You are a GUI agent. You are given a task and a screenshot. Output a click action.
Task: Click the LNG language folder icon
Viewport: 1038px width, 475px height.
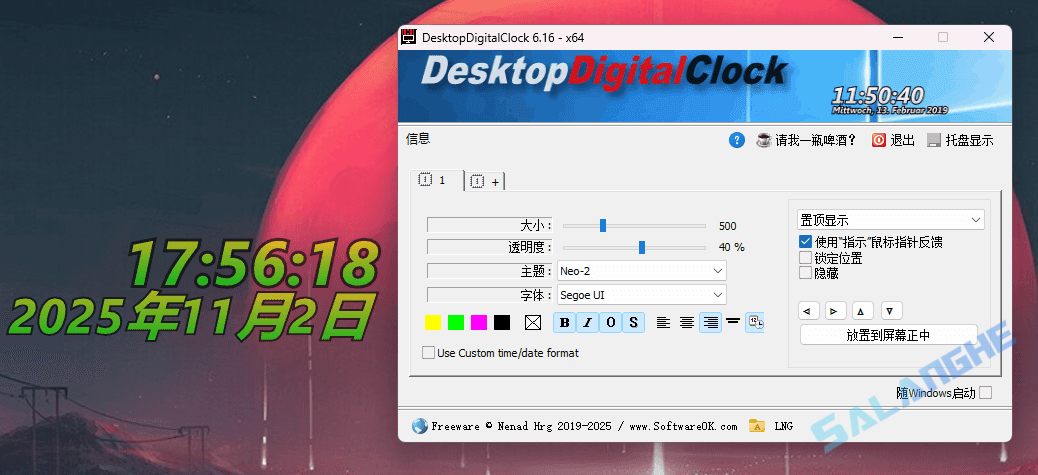pyautogui.click(x=757, y=425)
